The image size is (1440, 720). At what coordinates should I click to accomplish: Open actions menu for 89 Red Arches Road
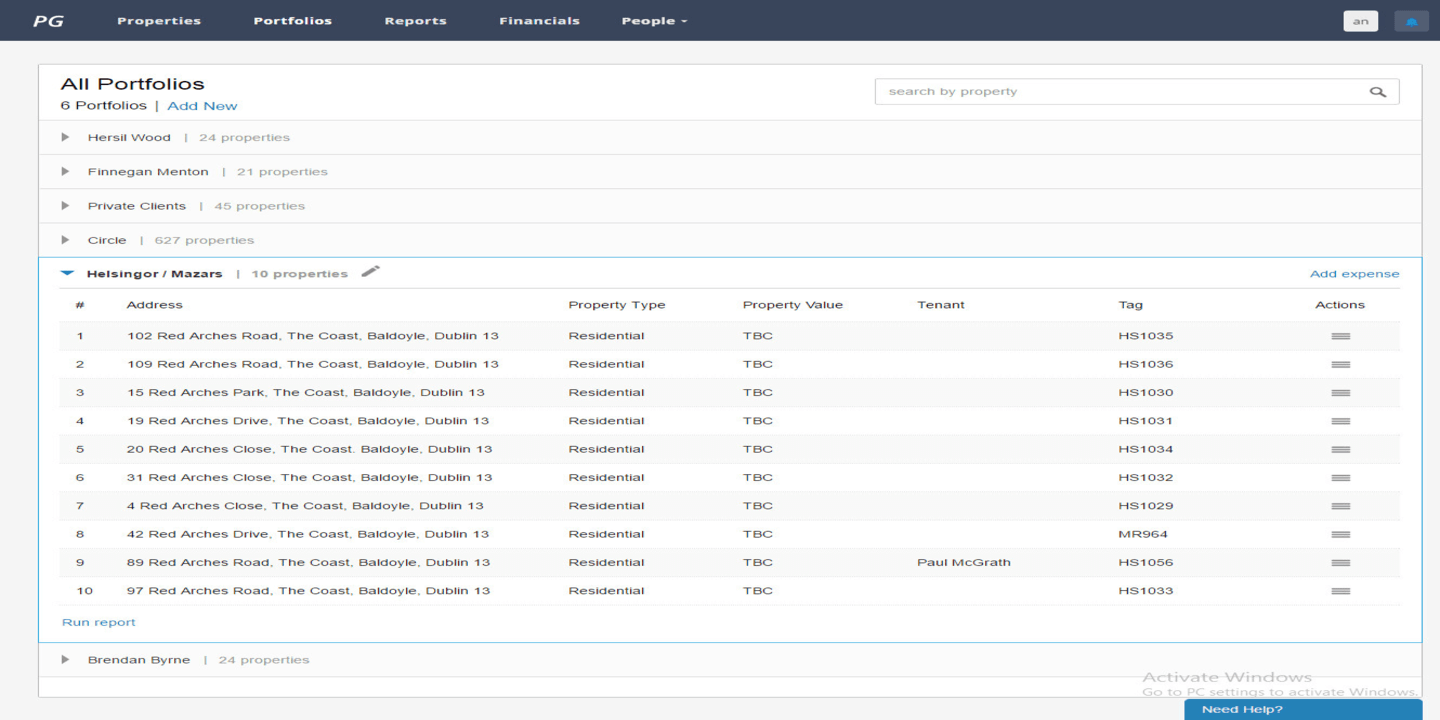(1340, 563)
